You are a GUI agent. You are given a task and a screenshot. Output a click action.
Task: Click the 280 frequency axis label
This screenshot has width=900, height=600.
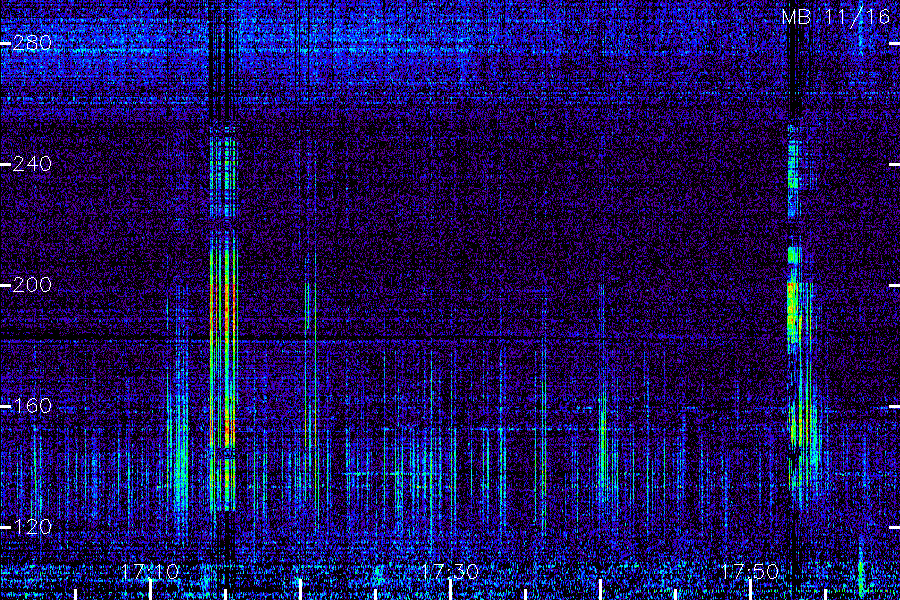(32, 43)
